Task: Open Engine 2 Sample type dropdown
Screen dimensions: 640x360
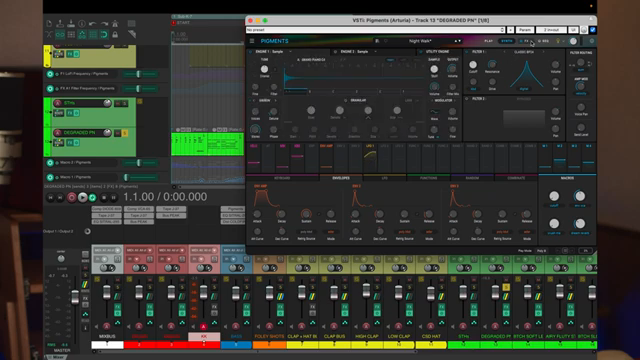Action: (x=375, y=52)
